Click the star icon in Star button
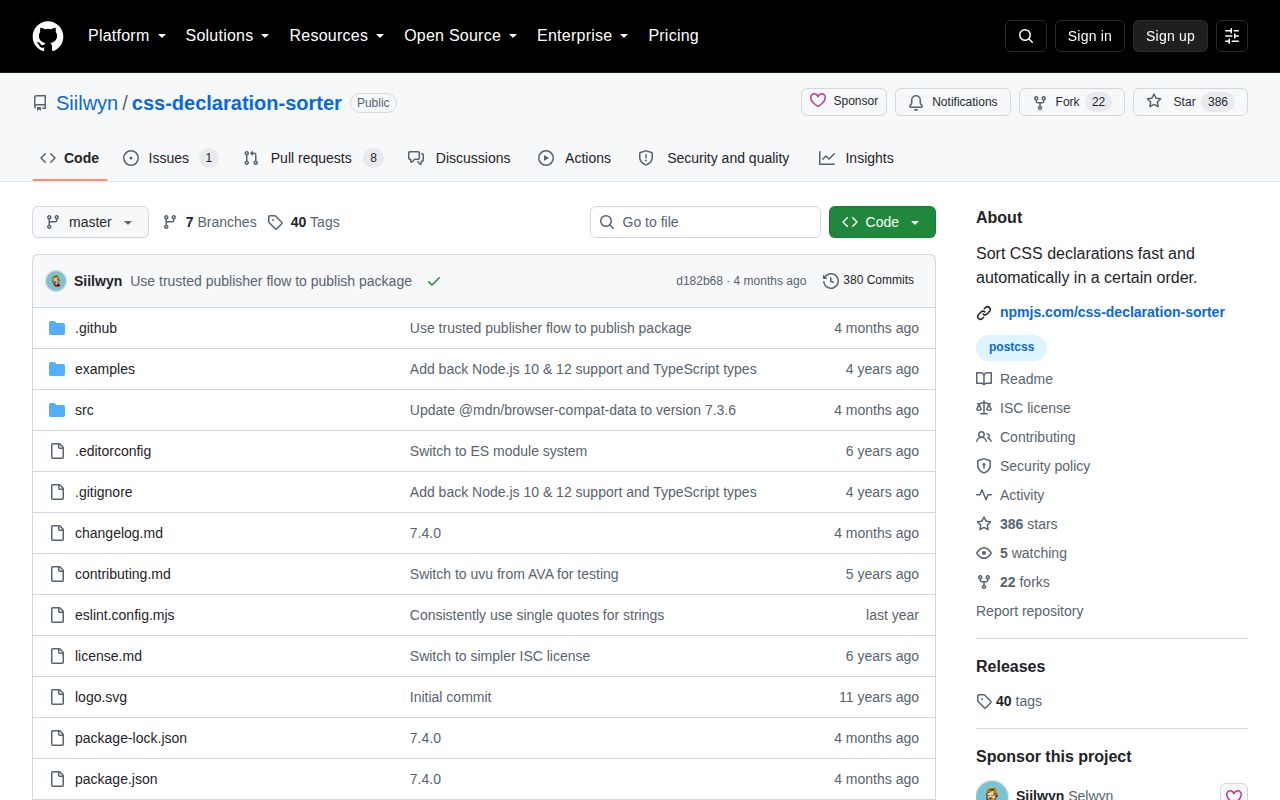The height and width of the screenshot is (800, 1280). tap(1154, 102)
